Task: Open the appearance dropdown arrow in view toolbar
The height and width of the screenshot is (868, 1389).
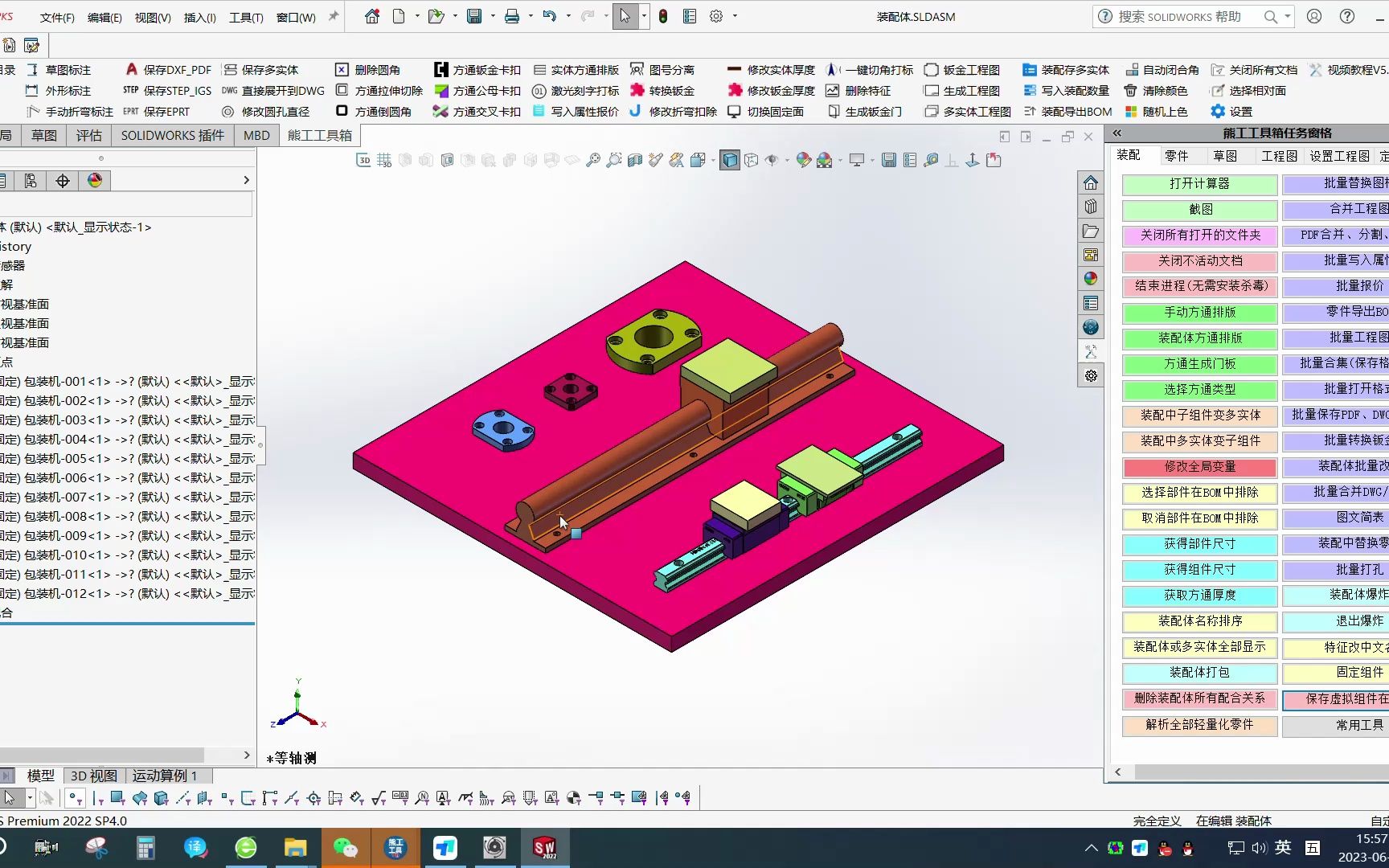Action: tap(841, 160)
